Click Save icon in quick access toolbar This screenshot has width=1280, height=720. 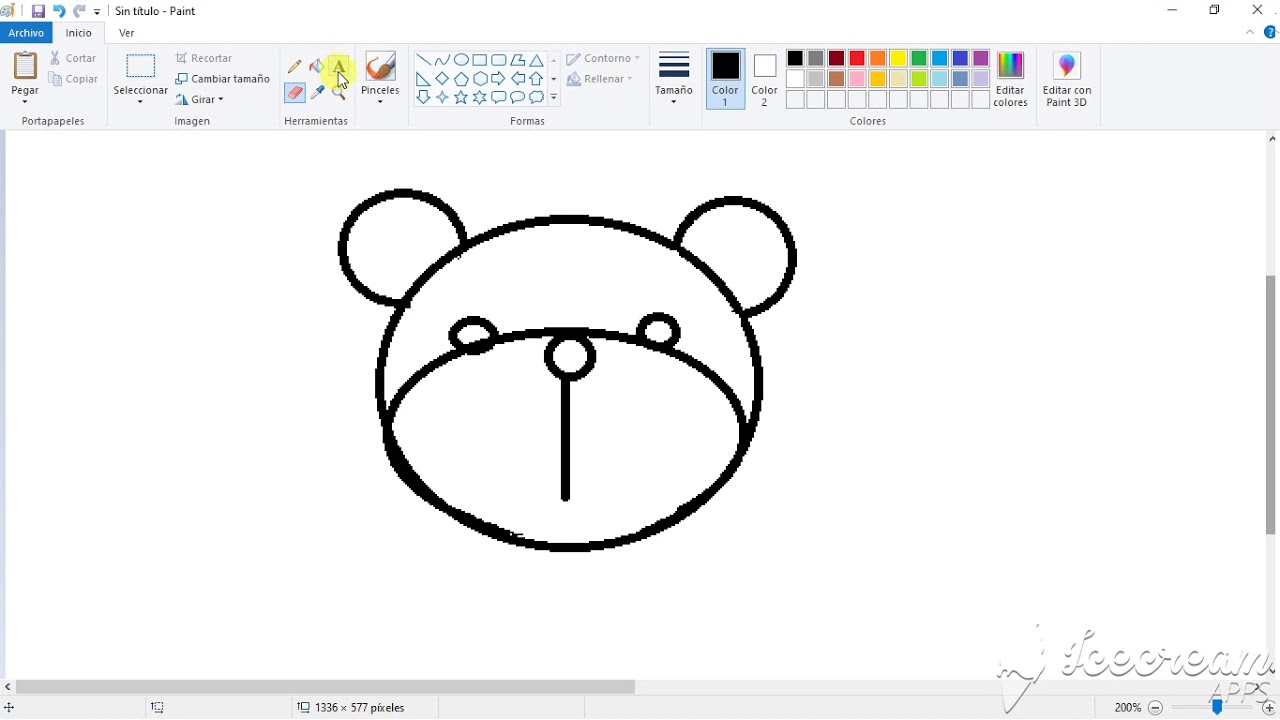pos(38,11)
